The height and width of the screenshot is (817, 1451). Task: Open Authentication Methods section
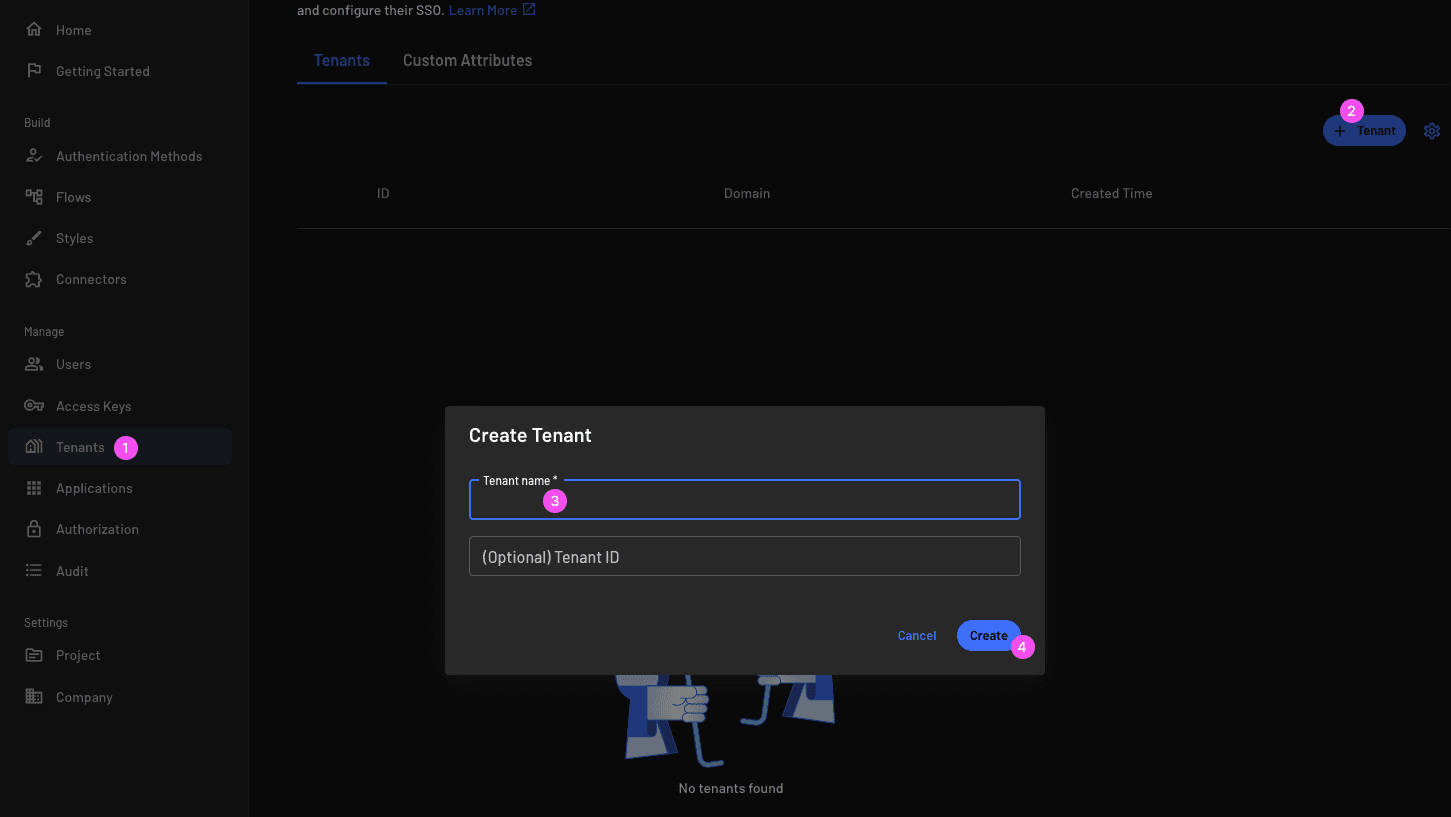click(x=128, y=155)
